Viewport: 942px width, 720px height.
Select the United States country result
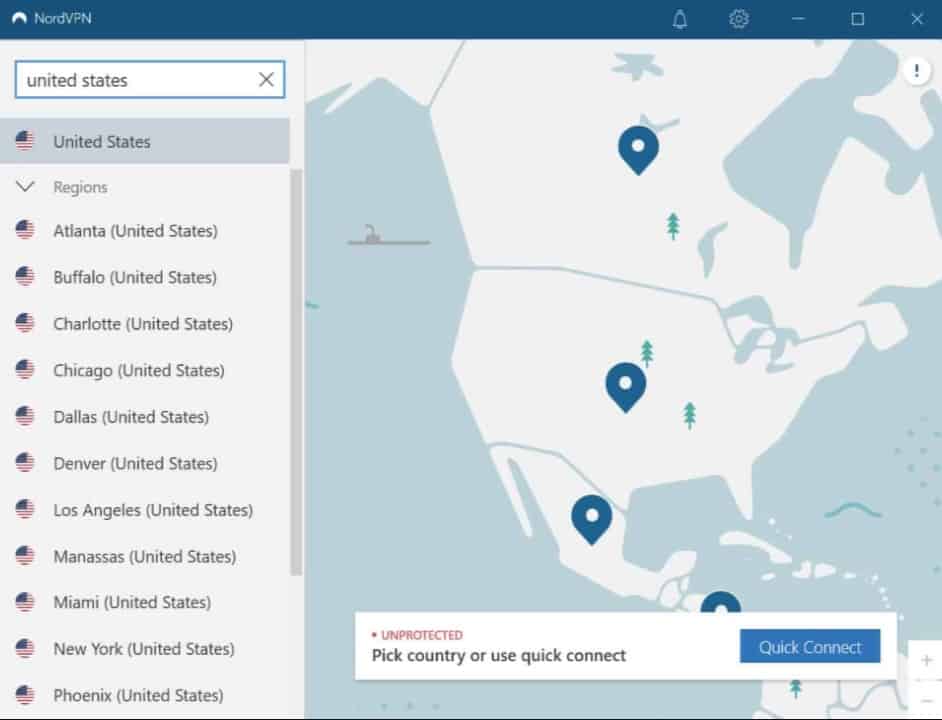pyautogui.click(x=145, y=141)
